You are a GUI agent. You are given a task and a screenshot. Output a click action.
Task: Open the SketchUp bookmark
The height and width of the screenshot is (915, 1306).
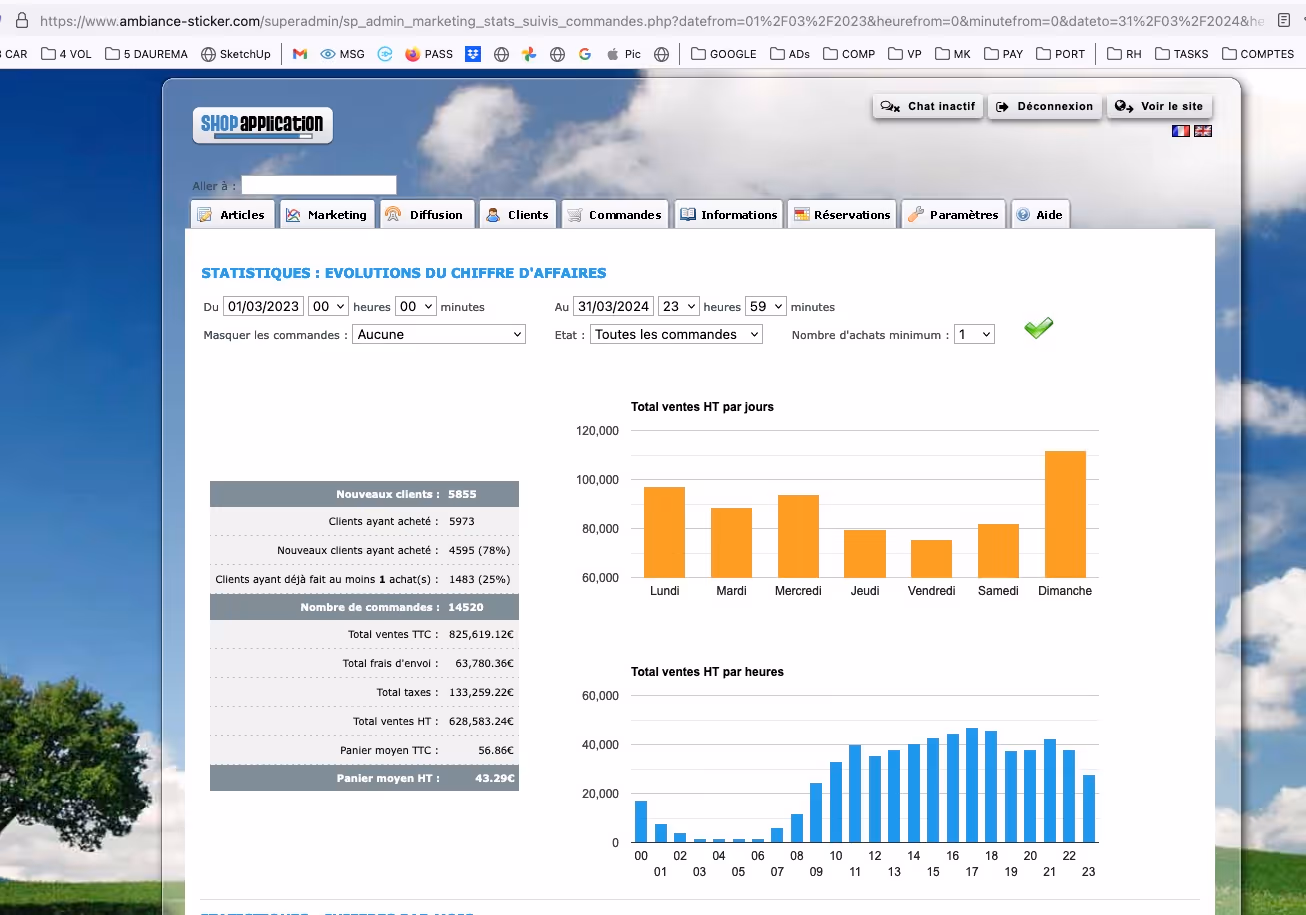pos(236,54)
